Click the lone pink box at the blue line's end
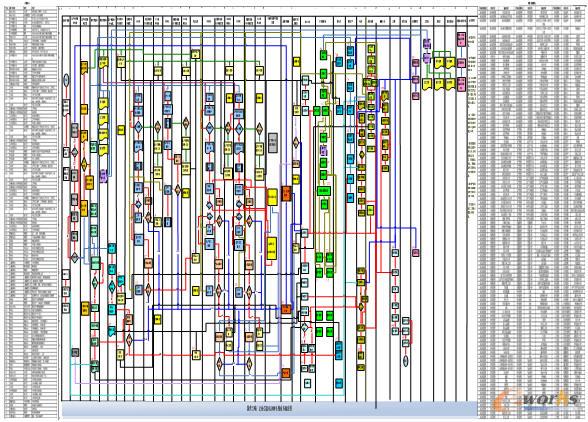The image size is (588, 422). (x=416, y=252)
